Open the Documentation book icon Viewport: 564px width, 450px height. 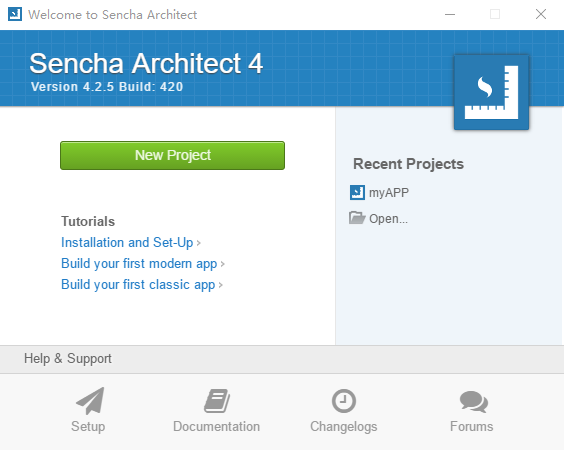pyautogui.click(x=217, y=401)
